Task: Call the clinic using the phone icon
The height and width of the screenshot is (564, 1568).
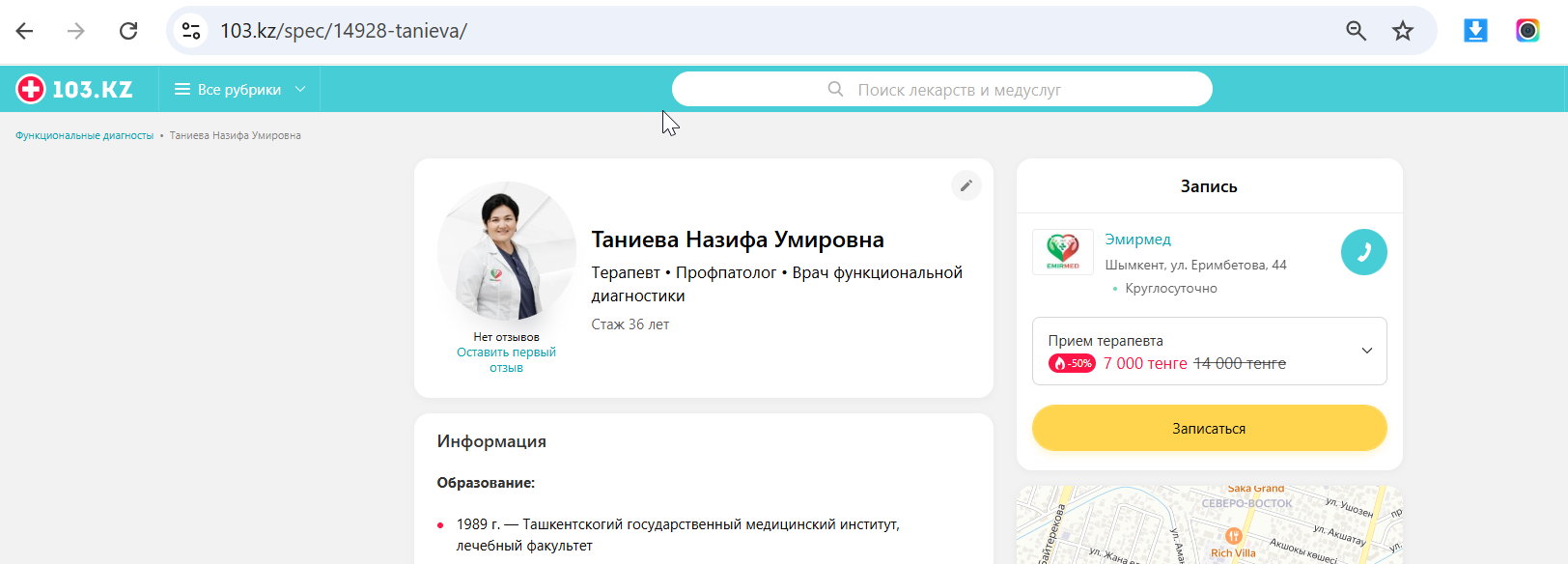Action: pos(1364,252)
